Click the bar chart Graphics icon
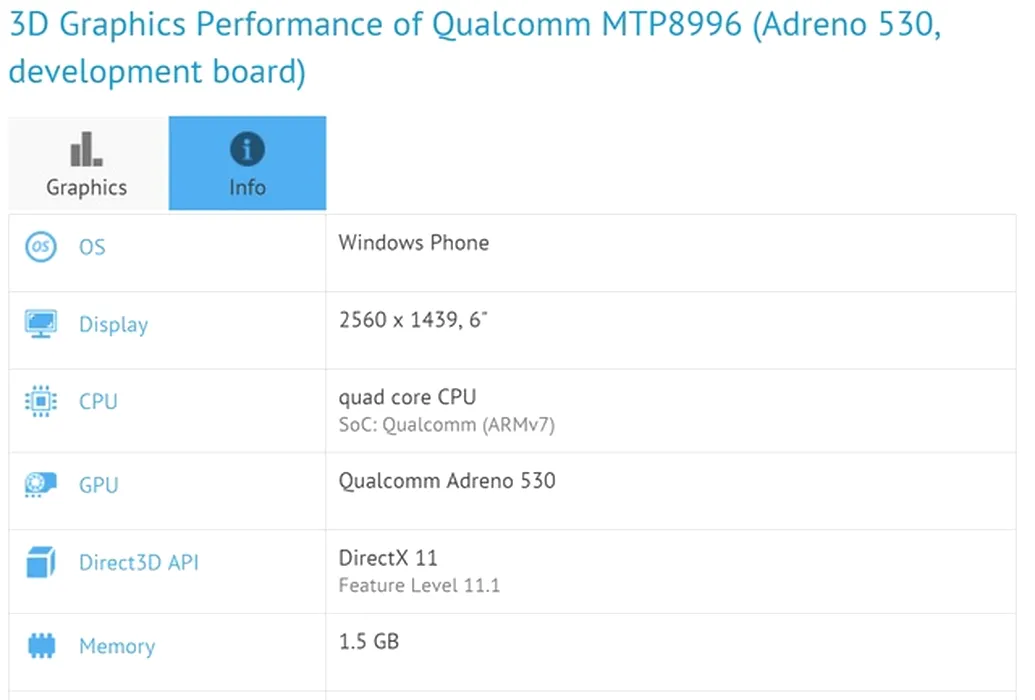The width and height of the screenshot is (1035, 700). (86, 150)
